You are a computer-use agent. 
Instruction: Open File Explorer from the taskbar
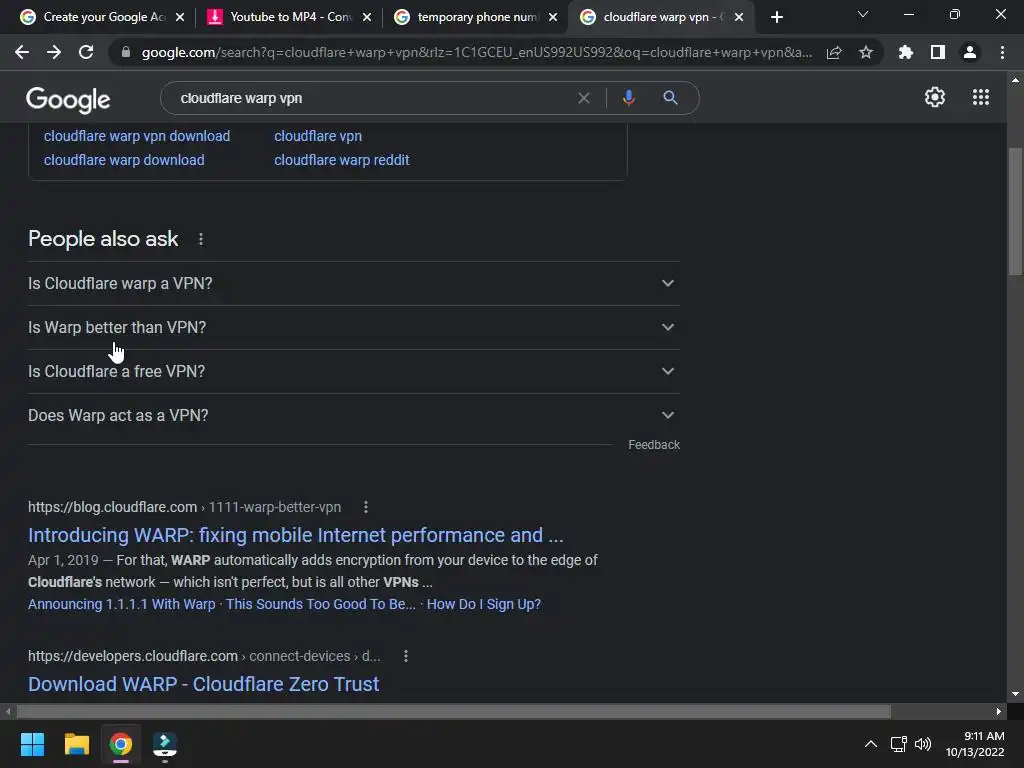(x=76, y=744)
